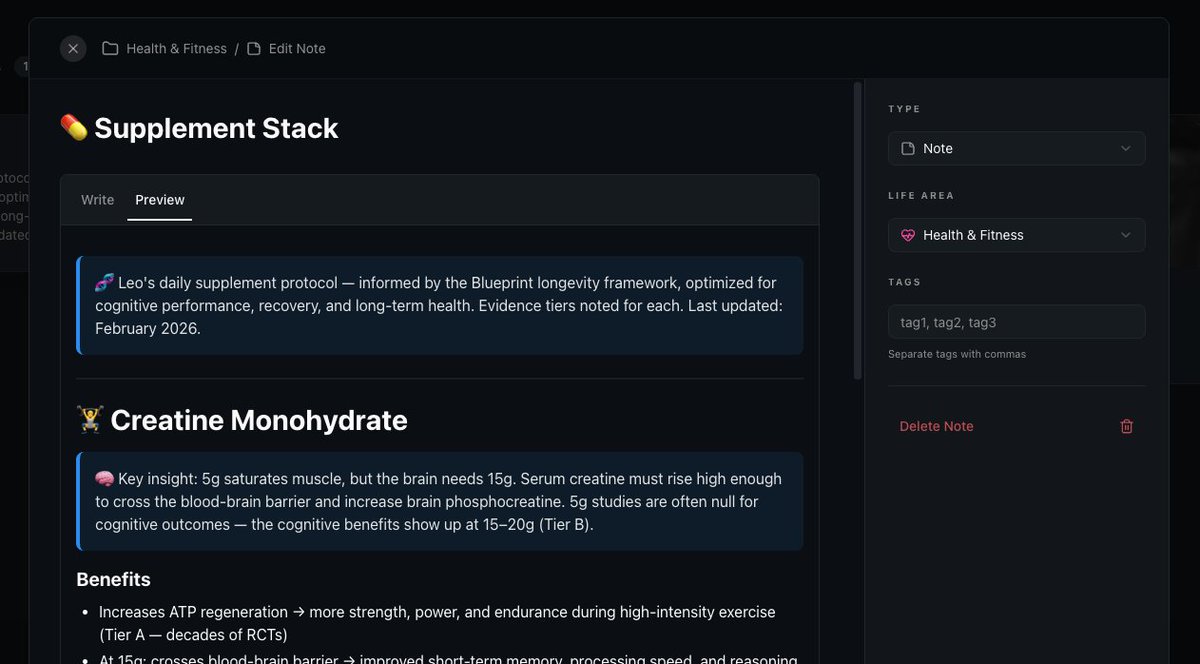Click the chevron arrow in the Type dropdown
The width and height of the screenshot is (1200, 664).
(x=1126, y=148)
